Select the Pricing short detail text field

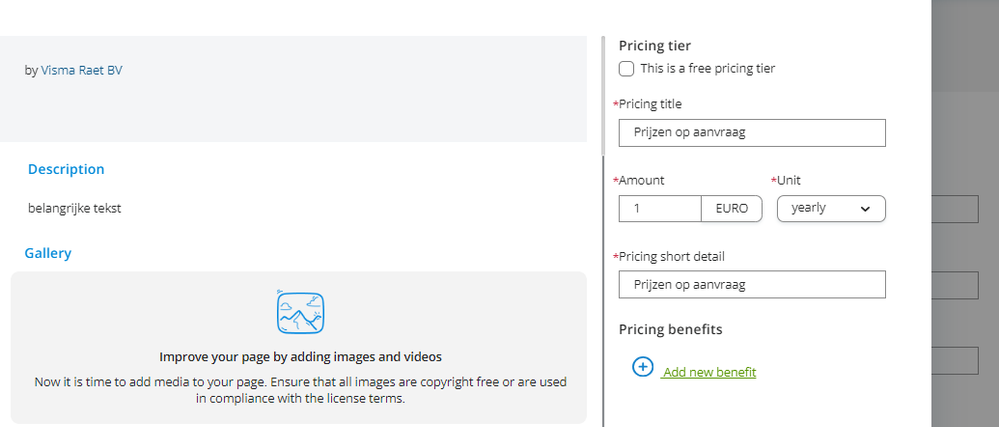click(x=752, y=284)
